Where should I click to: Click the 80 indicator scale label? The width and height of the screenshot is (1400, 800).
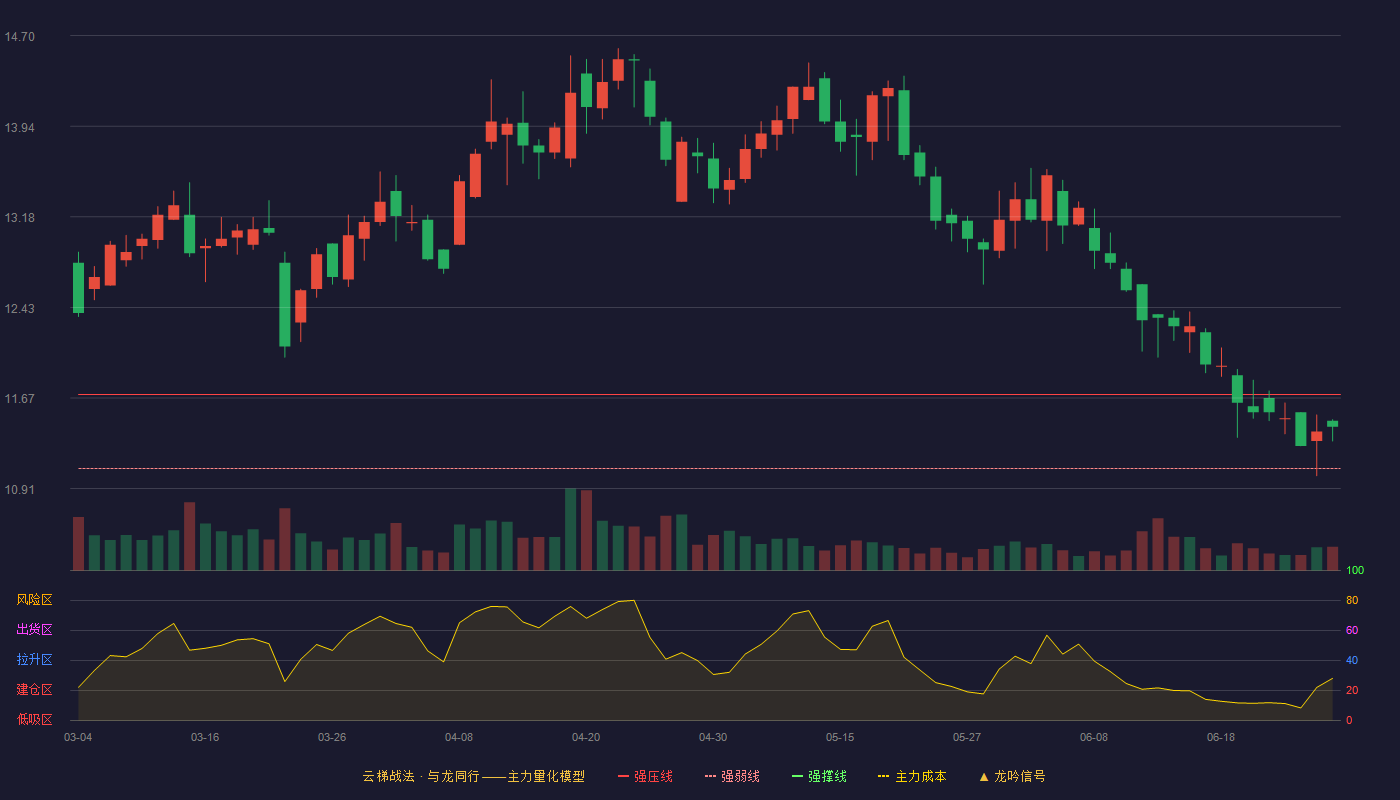tap(1352, 601)
